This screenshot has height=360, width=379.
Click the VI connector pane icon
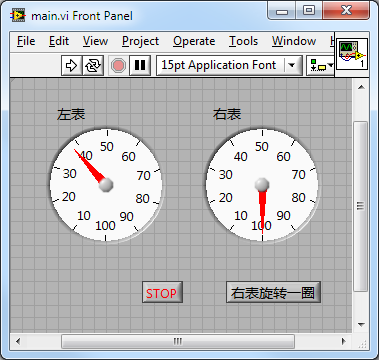[x=352, y=54]
